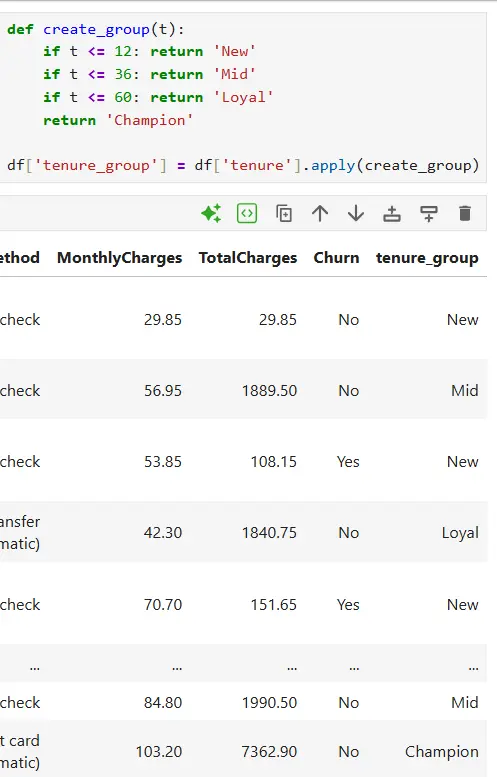Image resolution: width=497 pixels, height=777 pixels.
Task: Insert a cell below this one
Action: (429, 214)
